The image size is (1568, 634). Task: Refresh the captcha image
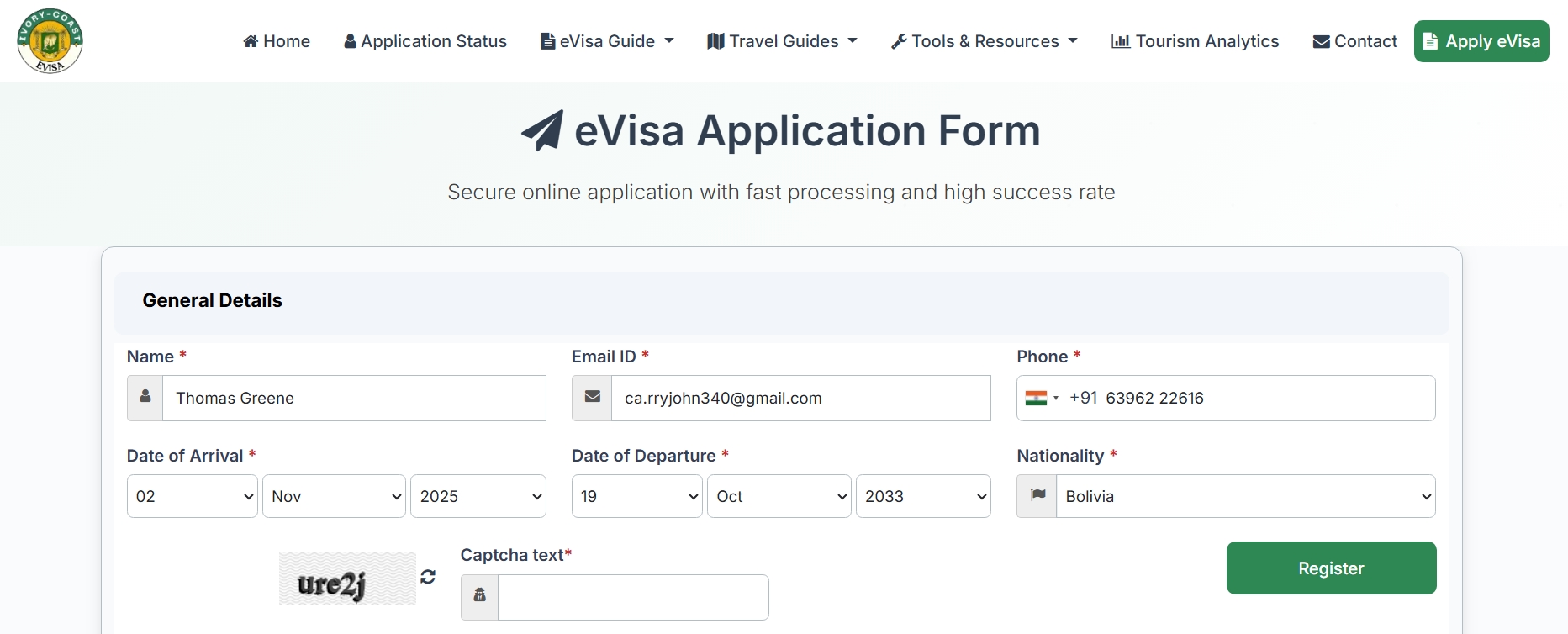tap(428, 577)
